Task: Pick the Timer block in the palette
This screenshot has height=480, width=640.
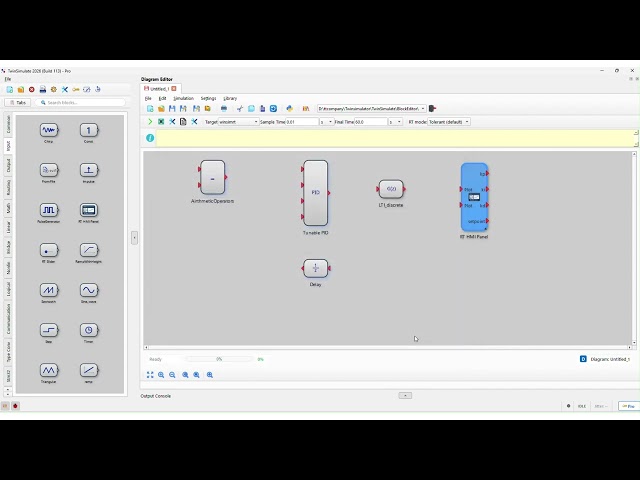Action: pyautogui.click(x=89, y=330)
